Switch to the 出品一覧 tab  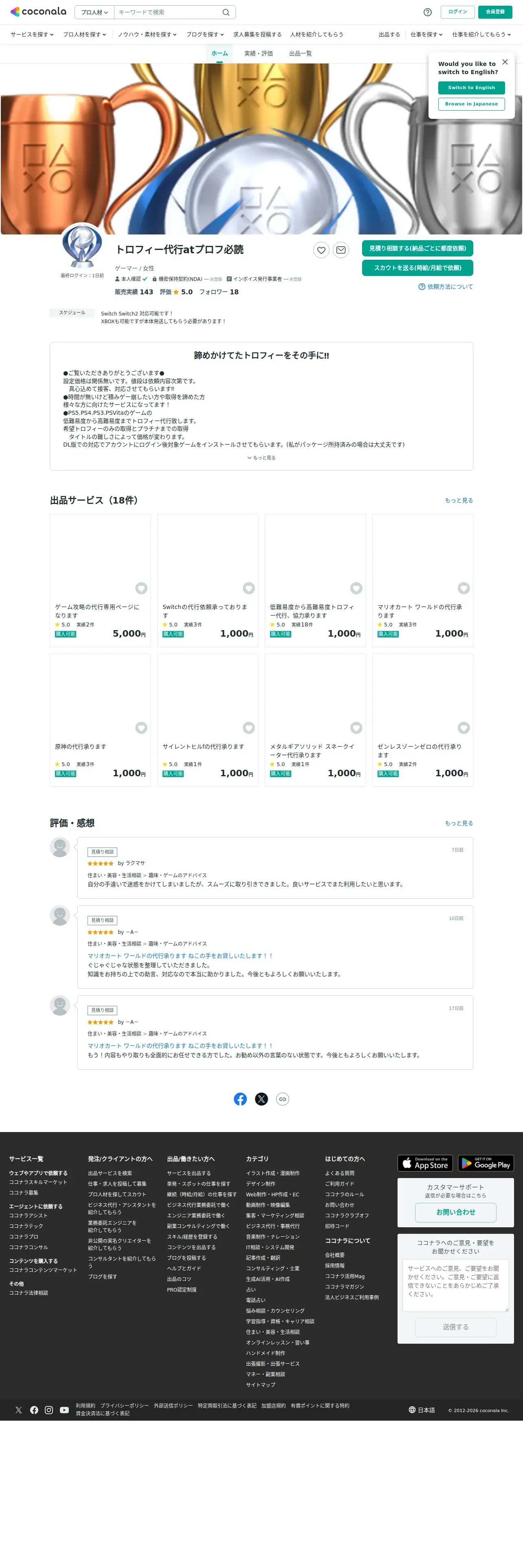click(x=300, y=54)
